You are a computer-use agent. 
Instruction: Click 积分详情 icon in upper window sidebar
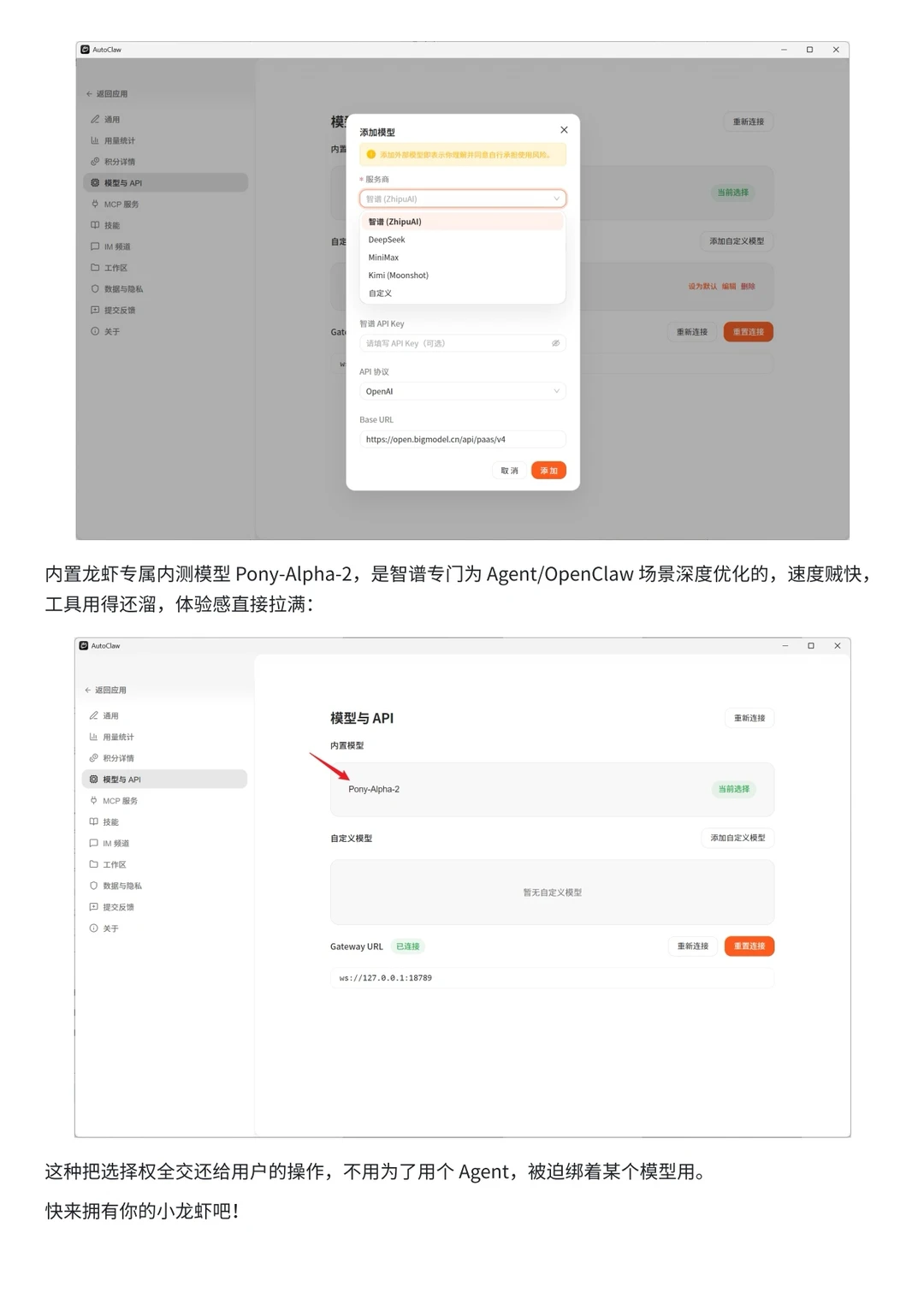[95, 162]
